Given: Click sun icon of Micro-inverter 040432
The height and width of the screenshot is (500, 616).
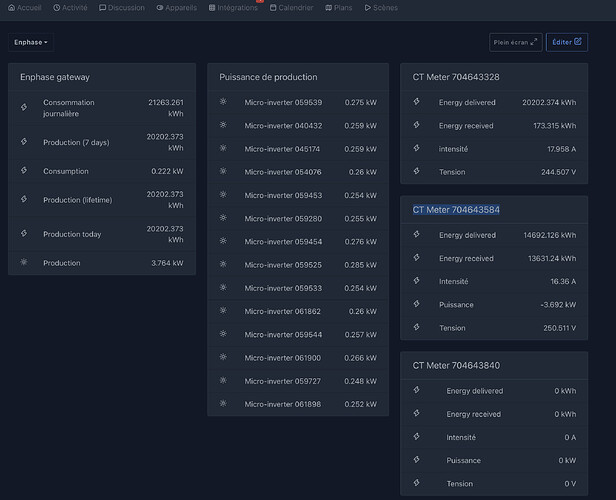Looking at the screenshot, I should pyautogui.click(x=223, y=125).
